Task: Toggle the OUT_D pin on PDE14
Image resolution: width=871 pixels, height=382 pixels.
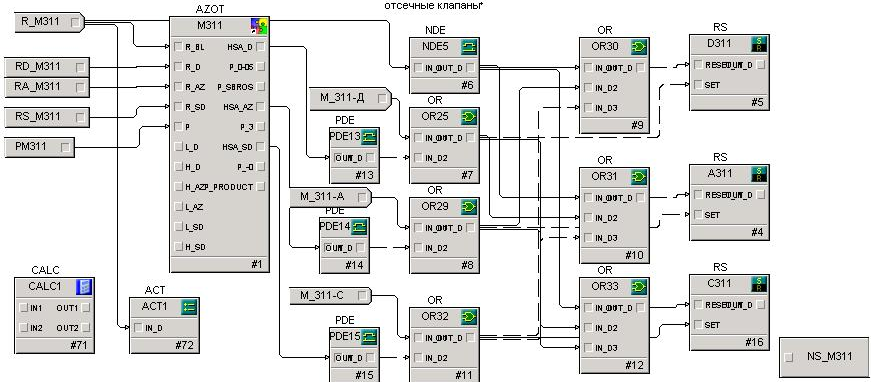Action: pos(361,248)
